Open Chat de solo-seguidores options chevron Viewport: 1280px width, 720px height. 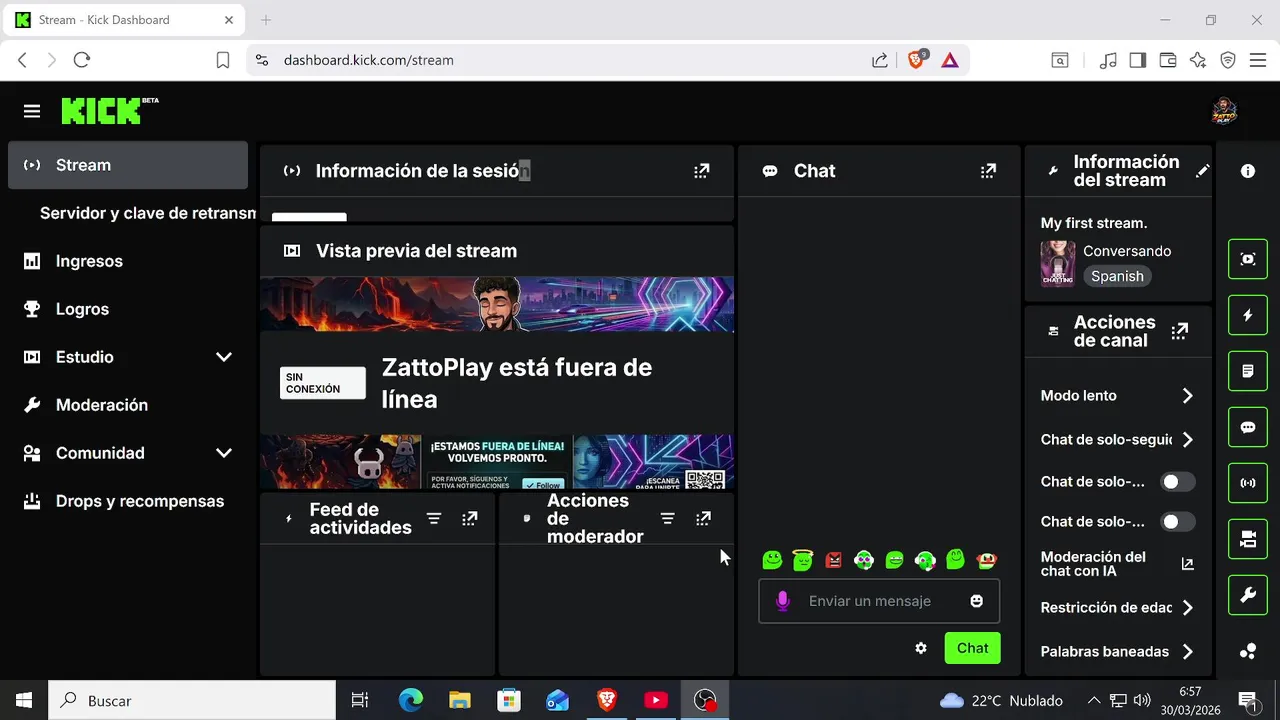pyautogui.click(x=1188, y=440)
